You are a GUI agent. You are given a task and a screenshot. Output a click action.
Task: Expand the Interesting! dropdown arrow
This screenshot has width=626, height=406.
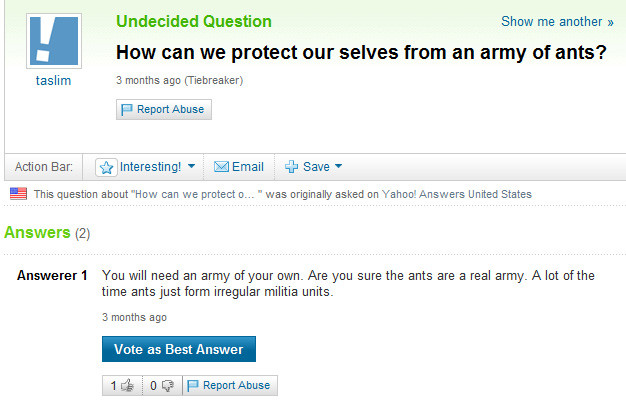point(191,167)
